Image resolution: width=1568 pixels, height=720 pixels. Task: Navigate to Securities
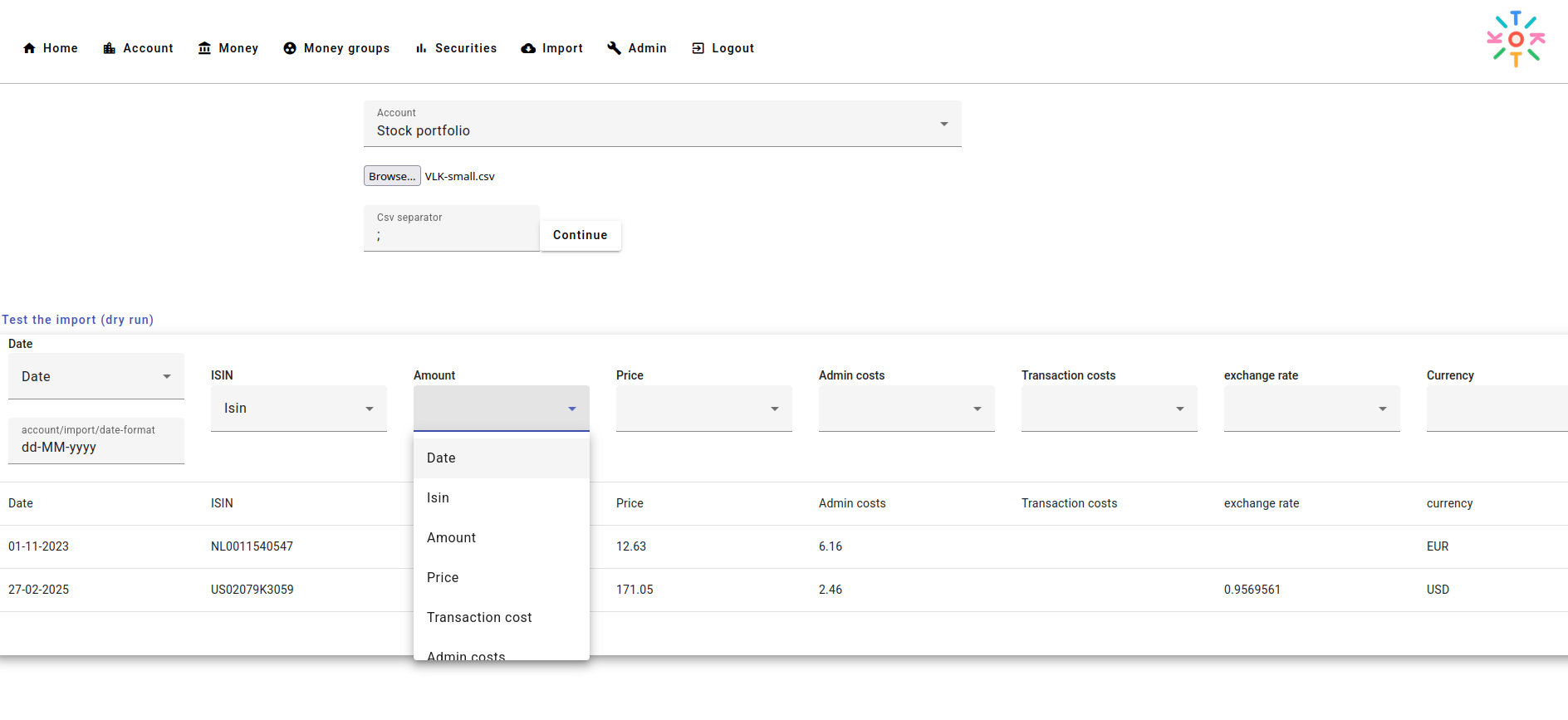(x=456, y=48)
